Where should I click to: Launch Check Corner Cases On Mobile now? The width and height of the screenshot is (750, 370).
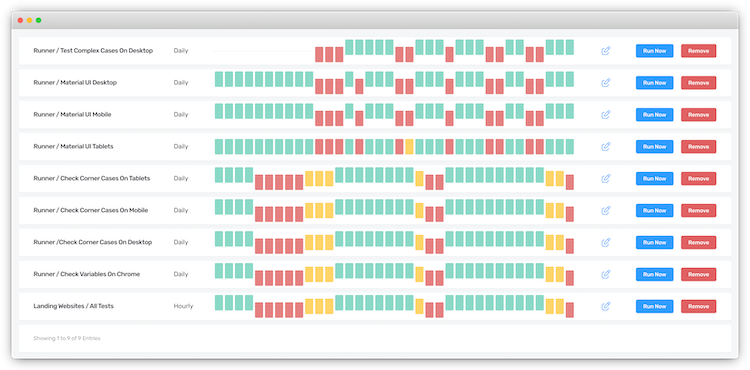tap(654, 210)
